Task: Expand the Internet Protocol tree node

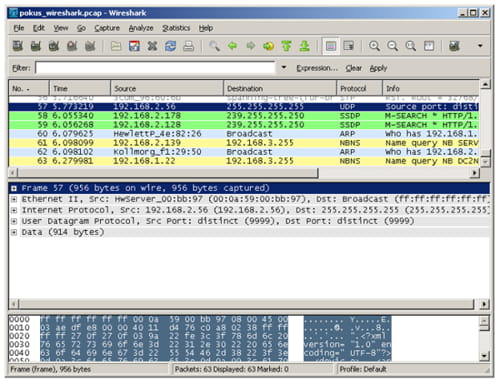Action: 14,210
